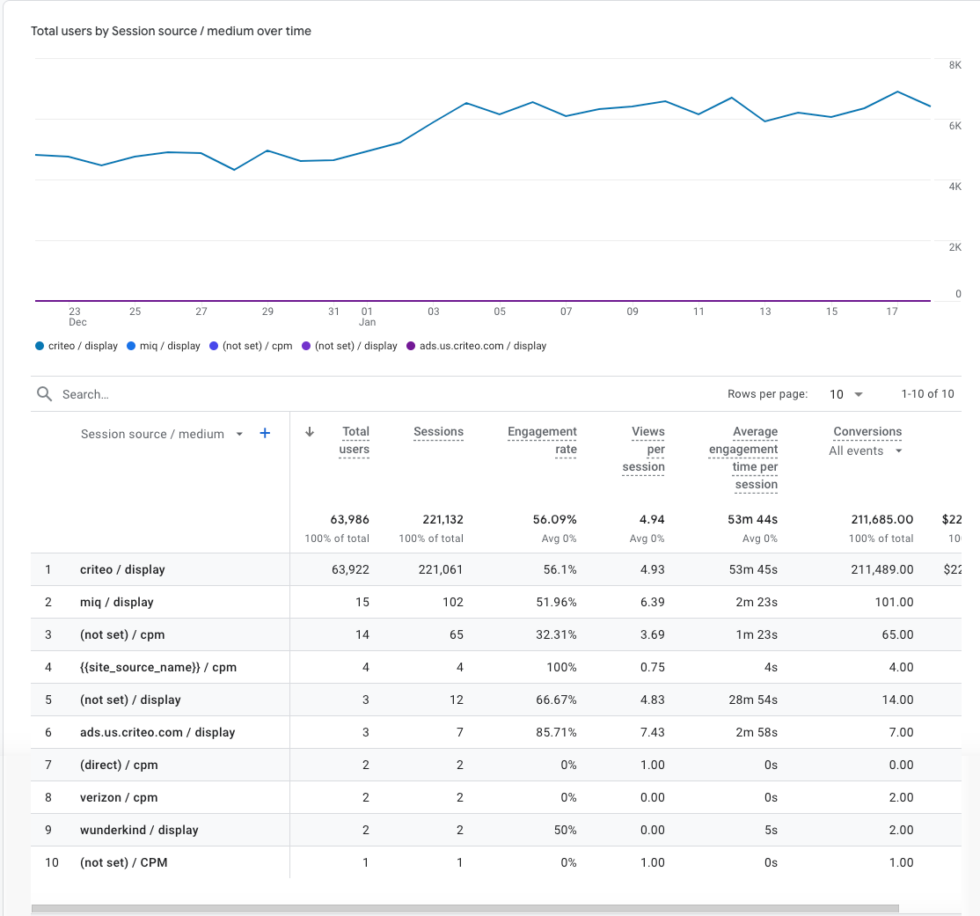Click the search magnifier icon
The image size is (980, 916).
point(44,393)
